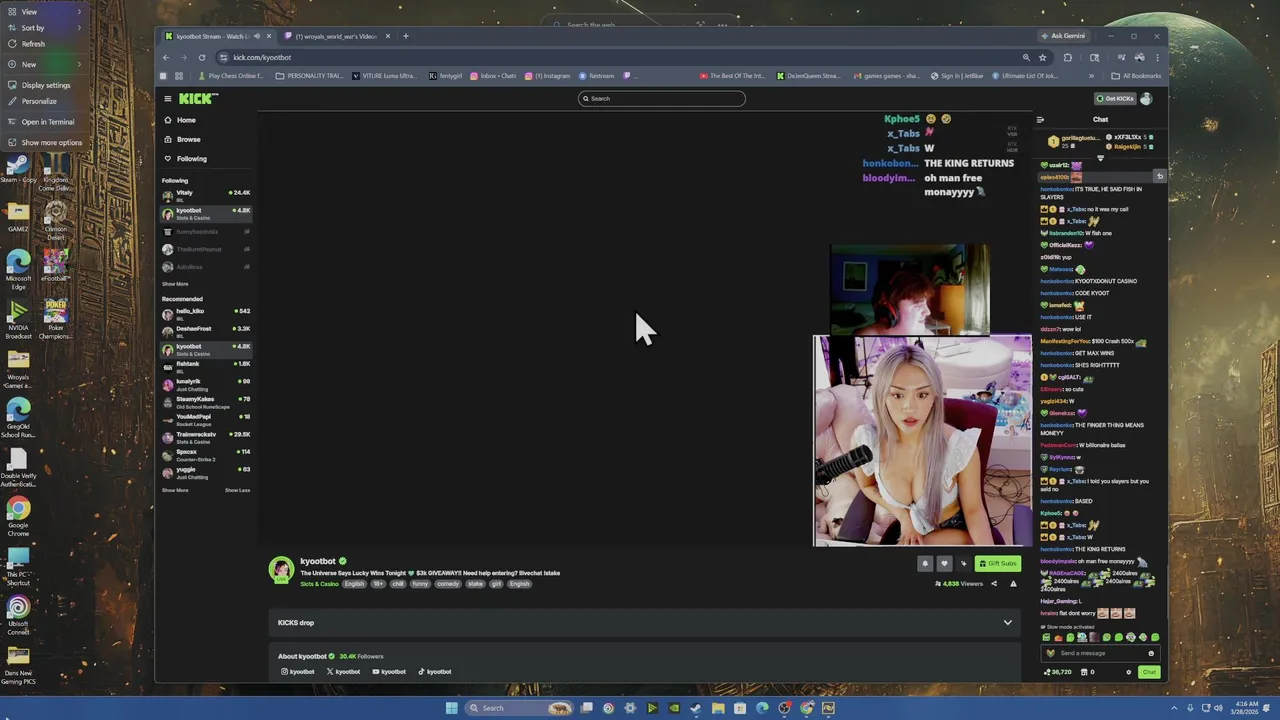
Task: Click the reply arrow on highlighted message
Action: (1160, 176)
